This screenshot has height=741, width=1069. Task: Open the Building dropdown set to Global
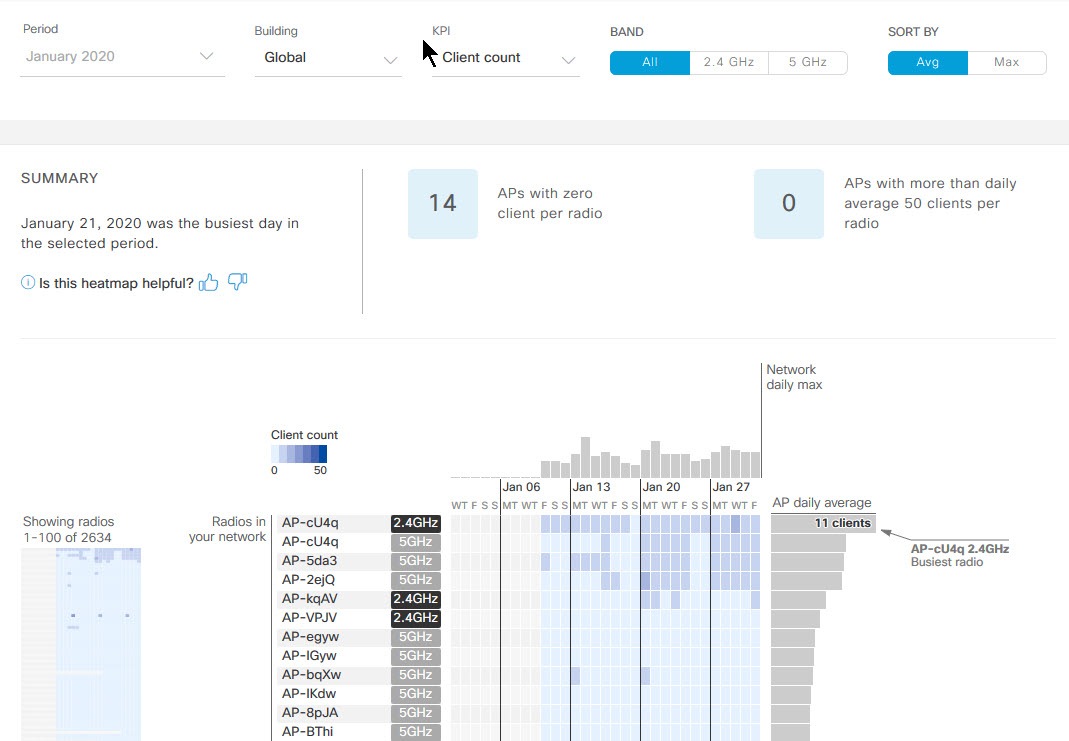tap(328, 59)
